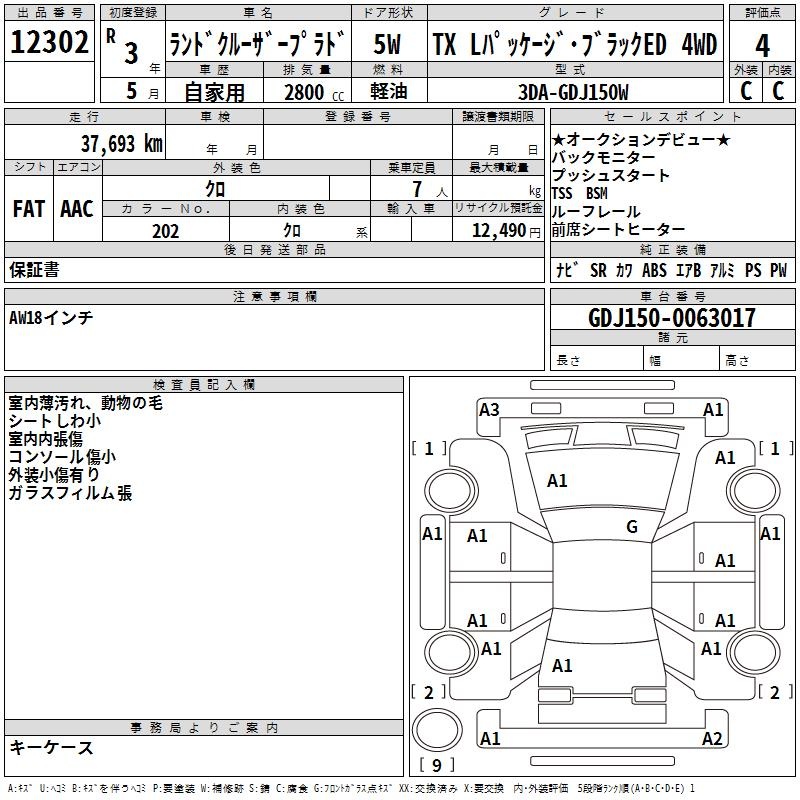Click the FAT shift type cell

click(x=28, y=208)
